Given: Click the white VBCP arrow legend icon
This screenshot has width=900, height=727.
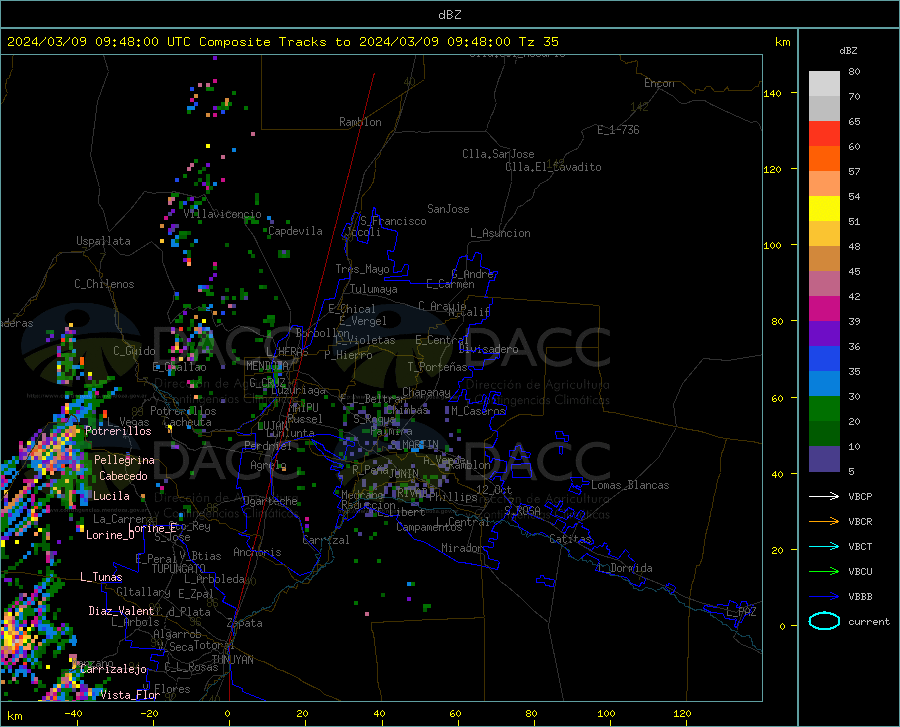Looking at the screenshot, I should coord(824,496).
